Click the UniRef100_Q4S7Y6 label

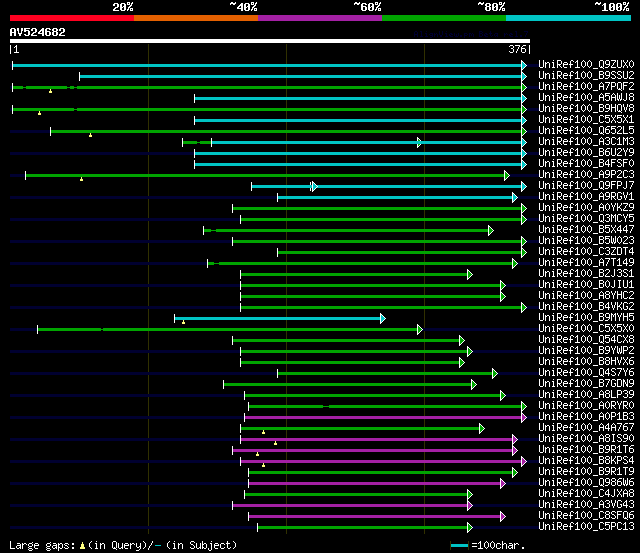[586, 373]
